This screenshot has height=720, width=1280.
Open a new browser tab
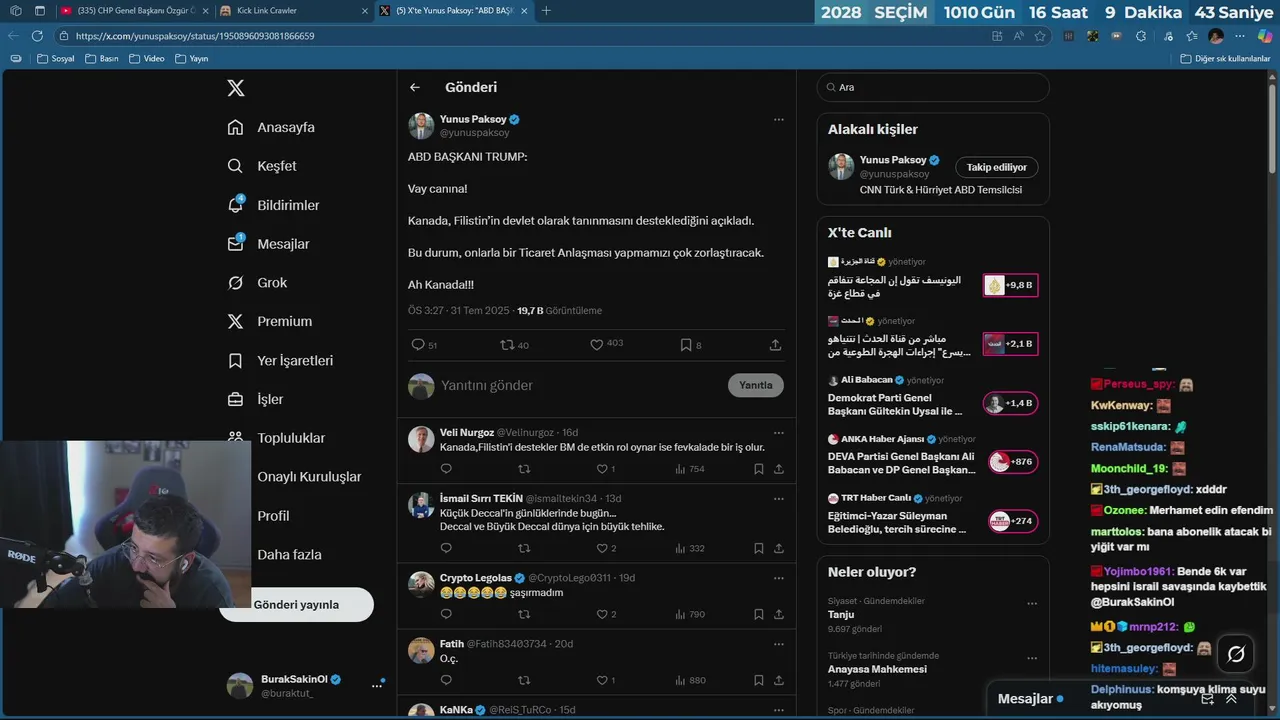(x=546, y=10)
